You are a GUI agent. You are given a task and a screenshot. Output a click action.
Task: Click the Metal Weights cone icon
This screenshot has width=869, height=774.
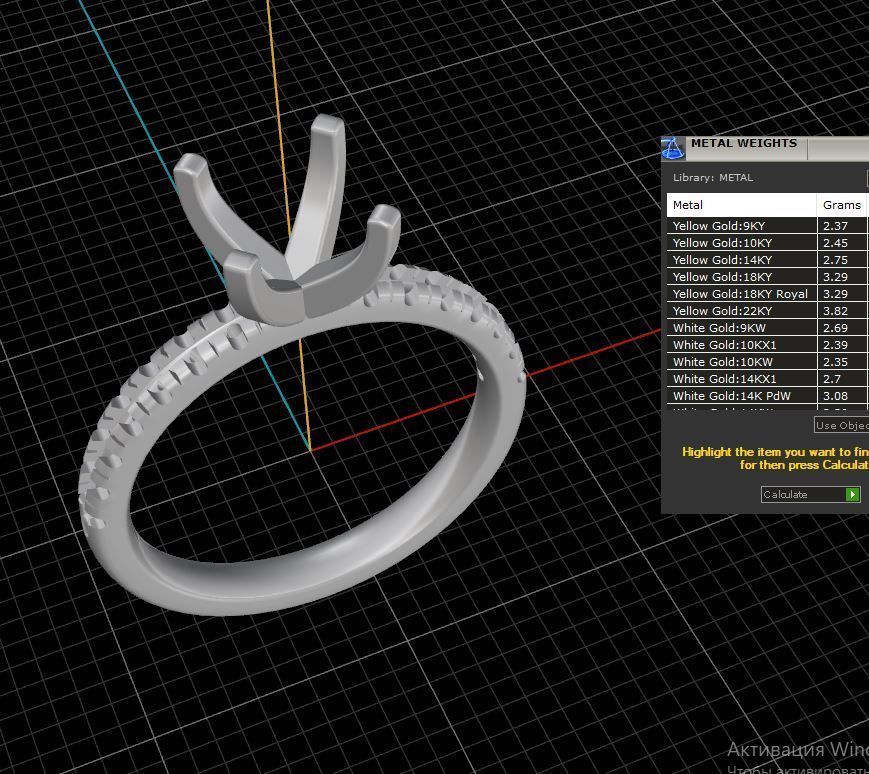point(673,148)
